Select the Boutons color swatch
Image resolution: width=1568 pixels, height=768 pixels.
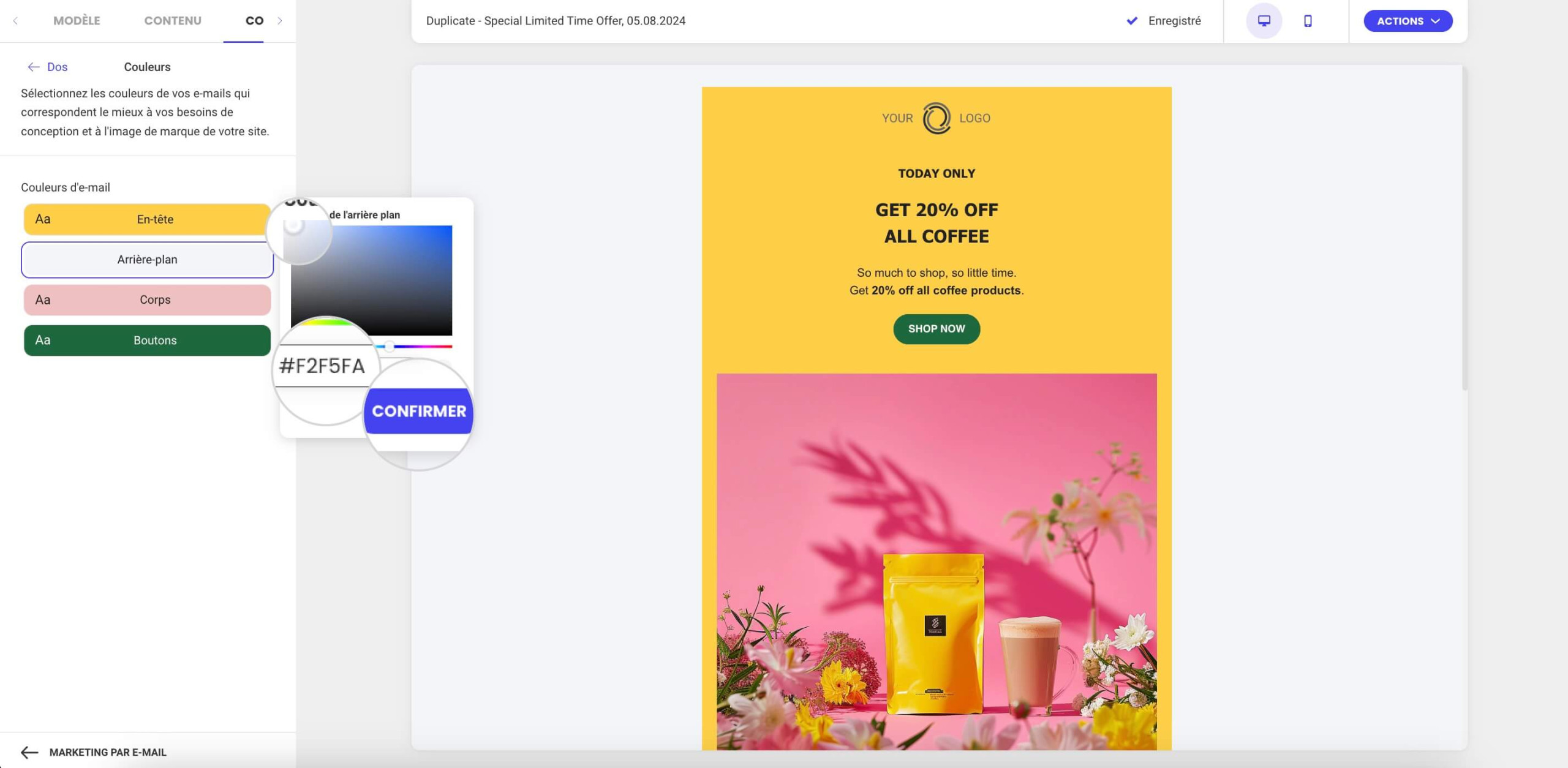147,341
